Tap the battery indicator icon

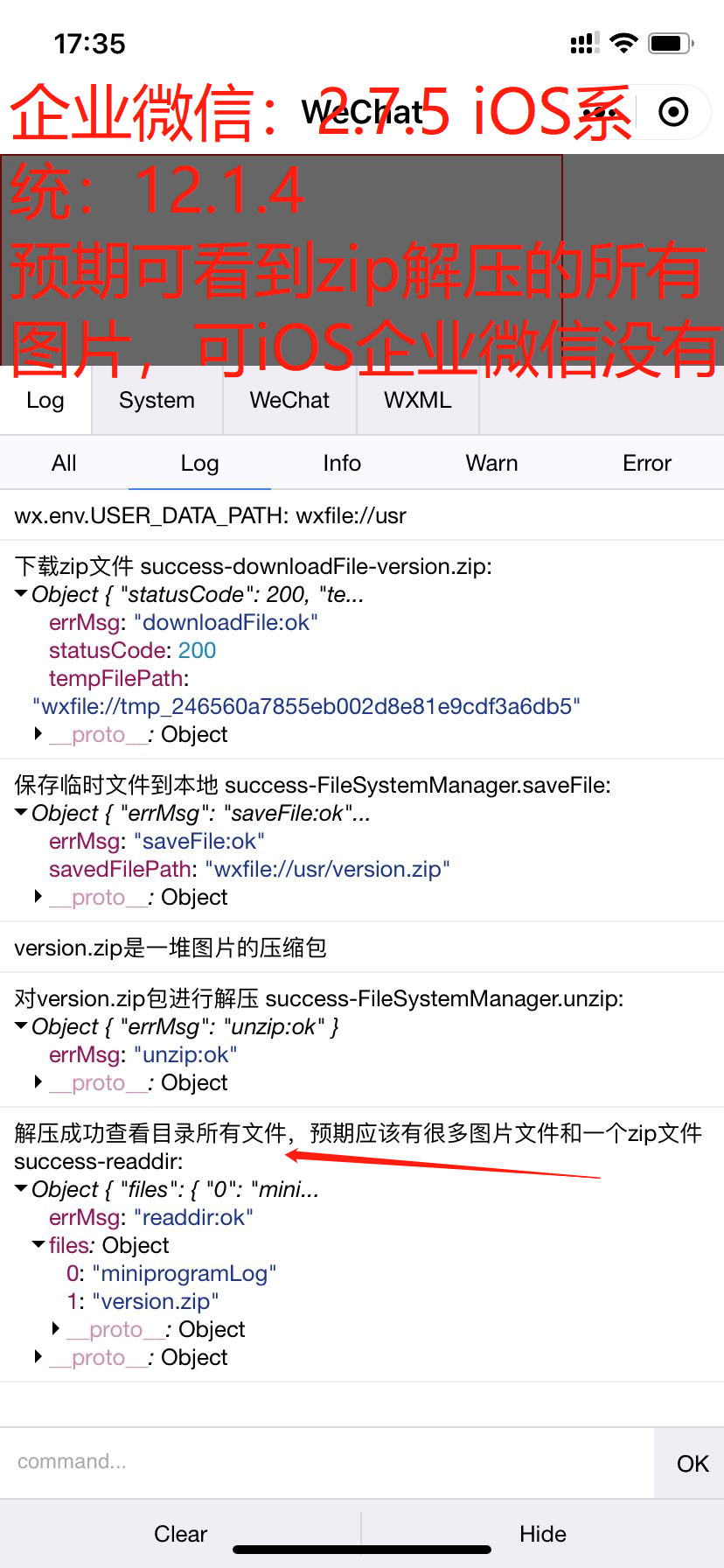671,43
